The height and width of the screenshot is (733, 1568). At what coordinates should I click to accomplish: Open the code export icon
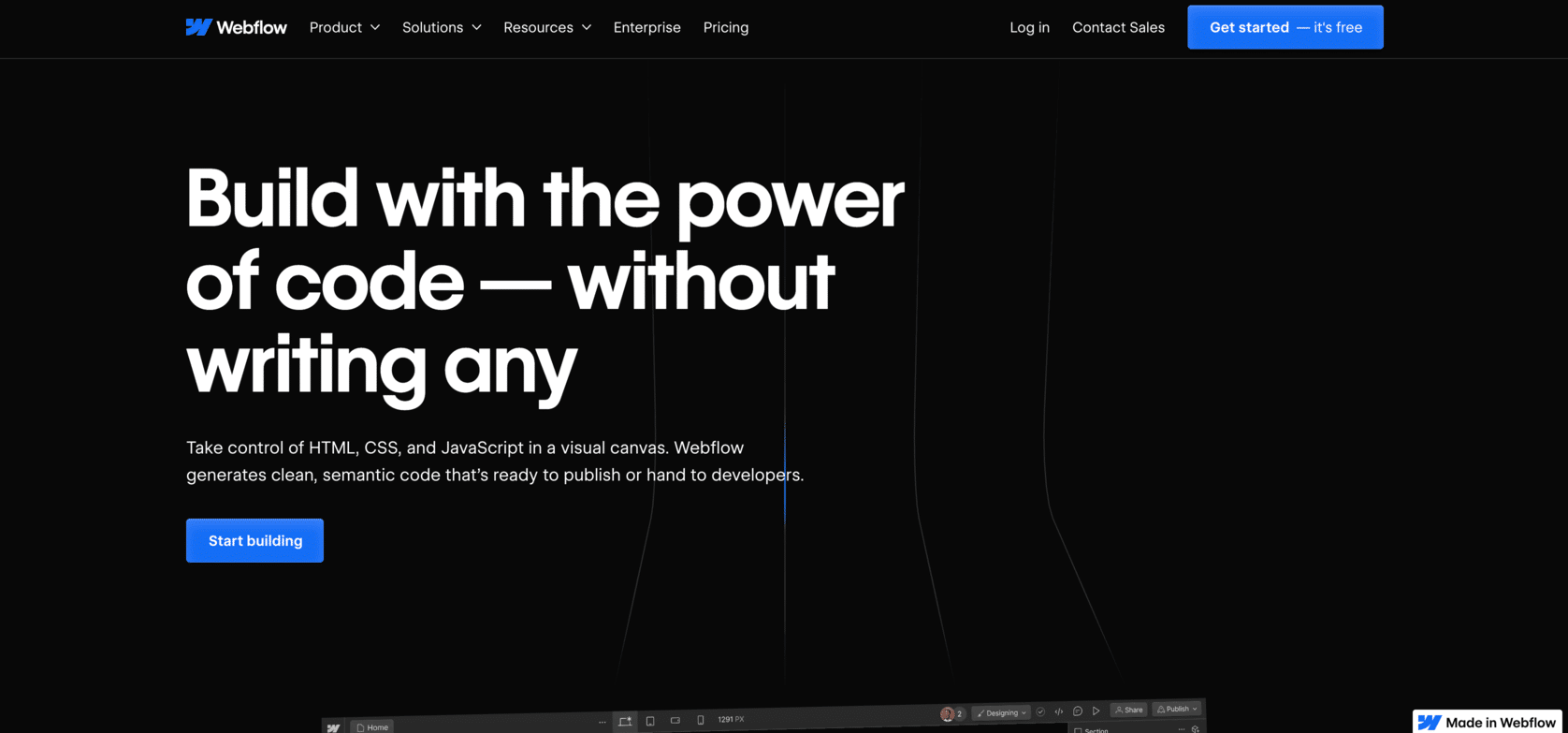[x=1059, y=711]
